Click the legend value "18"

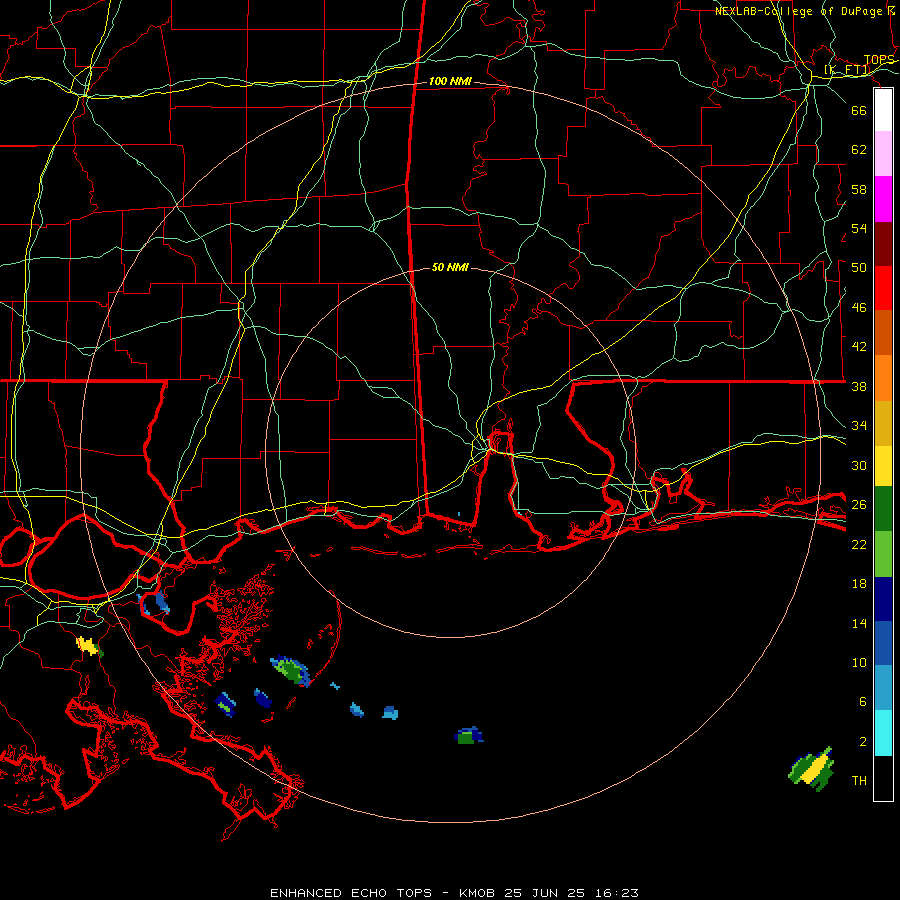click(x=859, y=584)
